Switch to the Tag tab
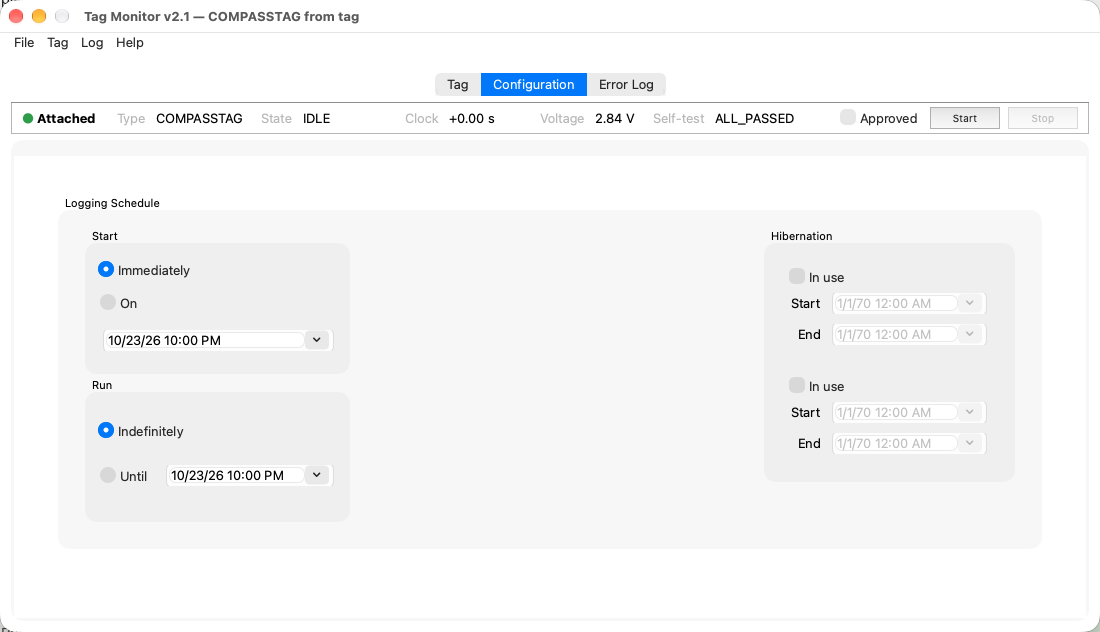The height and width of the screenshot is (632, 1100). 458,84
